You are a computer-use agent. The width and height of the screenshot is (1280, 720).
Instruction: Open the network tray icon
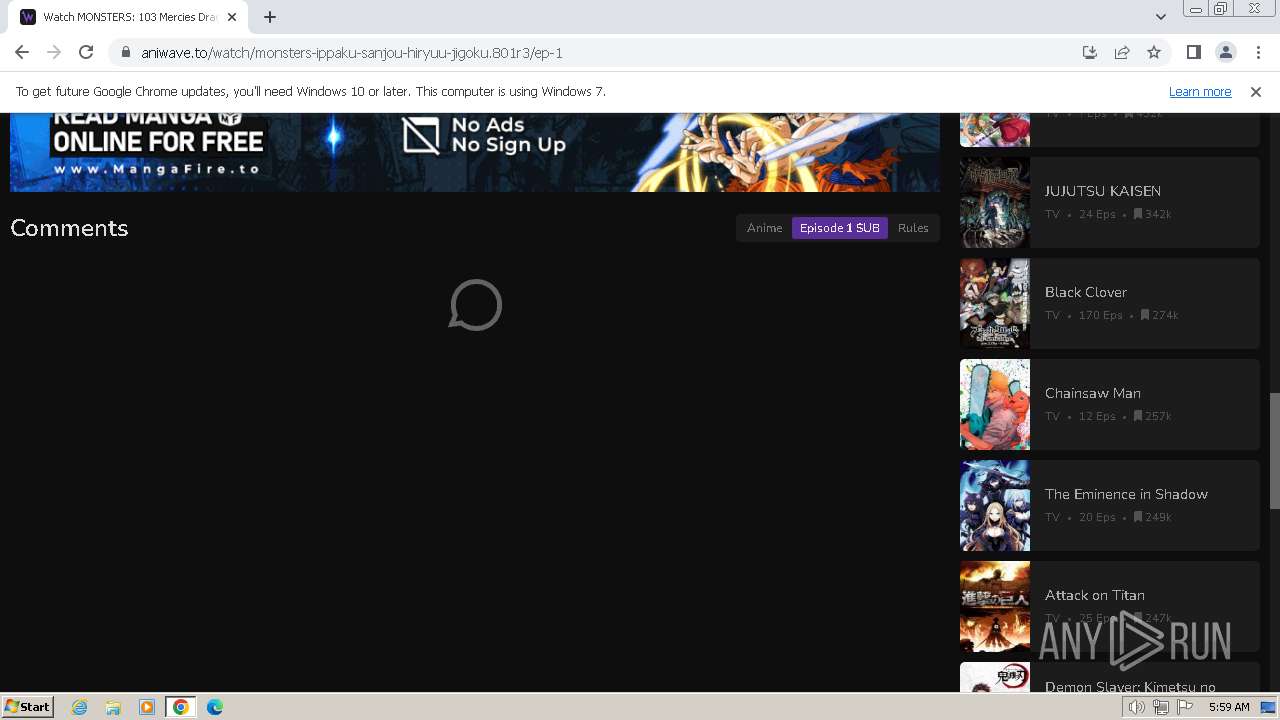(1161, 707)
